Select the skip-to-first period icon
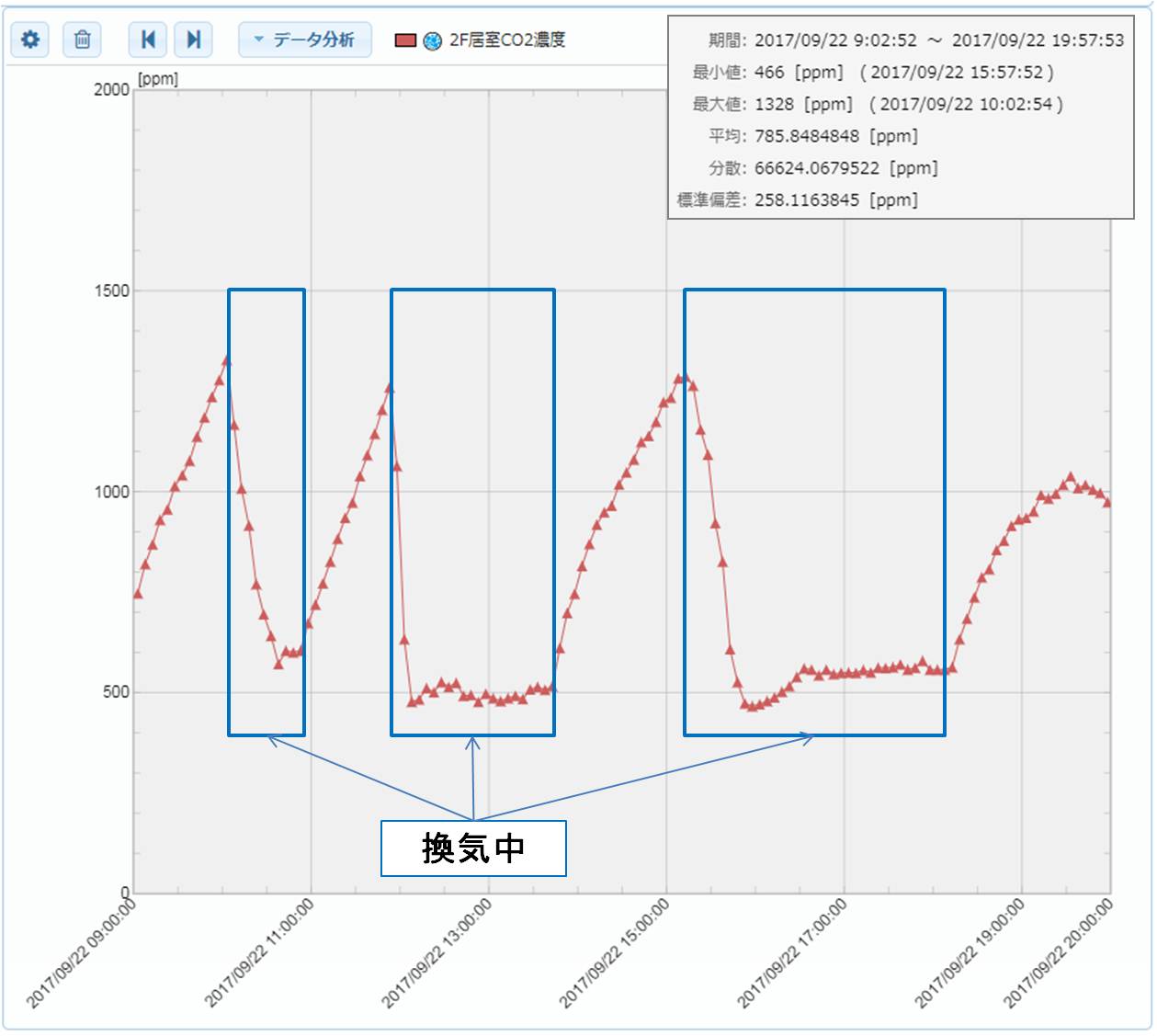 [148, 40]
